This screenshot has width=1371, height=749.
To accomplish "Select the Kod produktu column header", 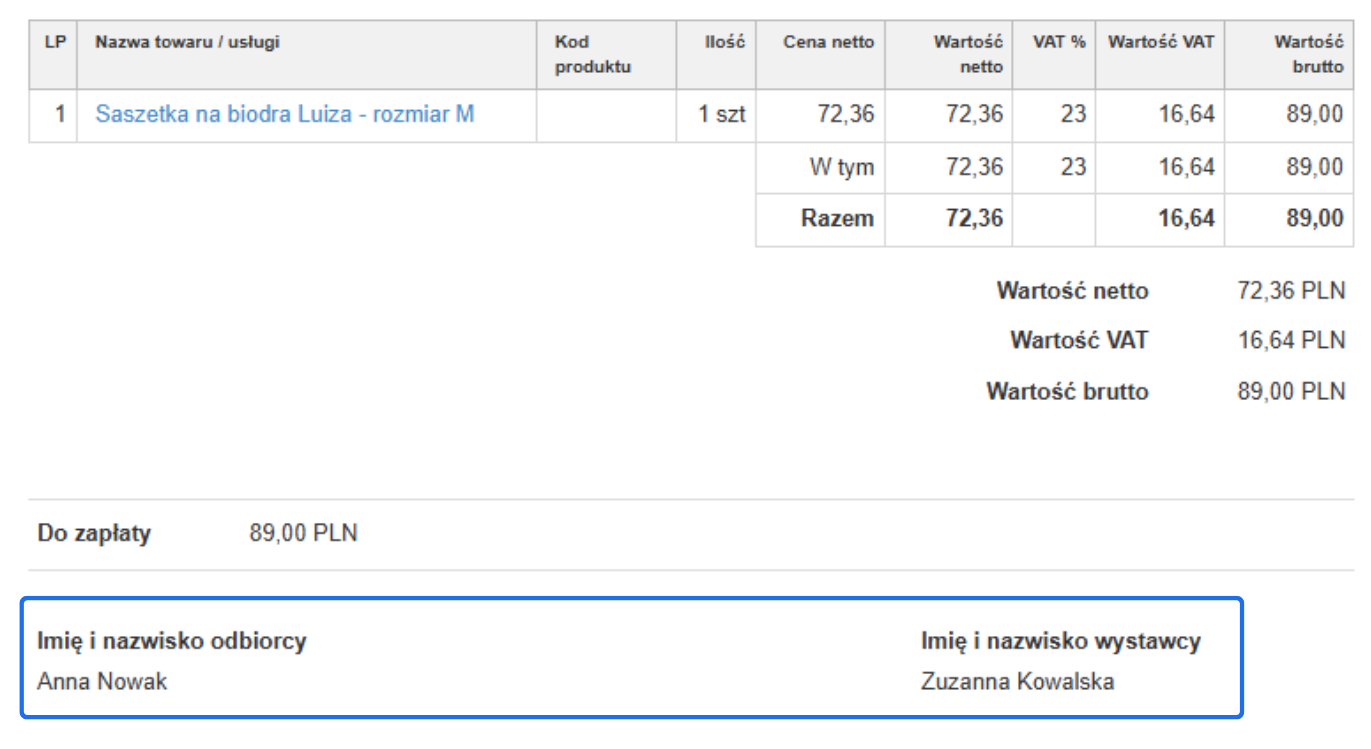I will [593, 54].
